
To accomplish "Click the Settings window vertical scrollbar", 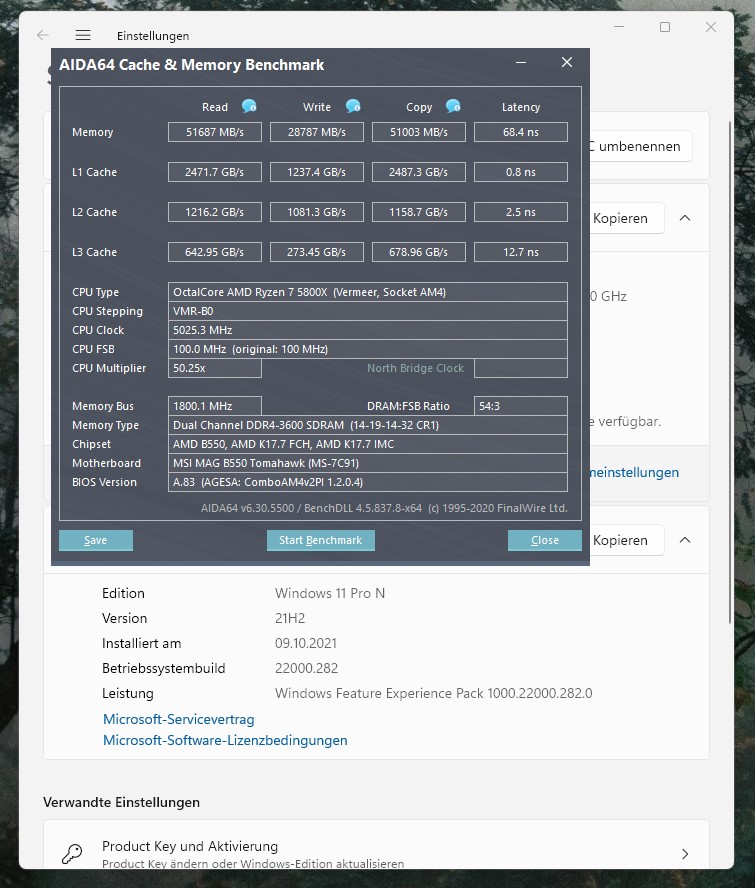I will pyautogui.click(x=730, y=372).
